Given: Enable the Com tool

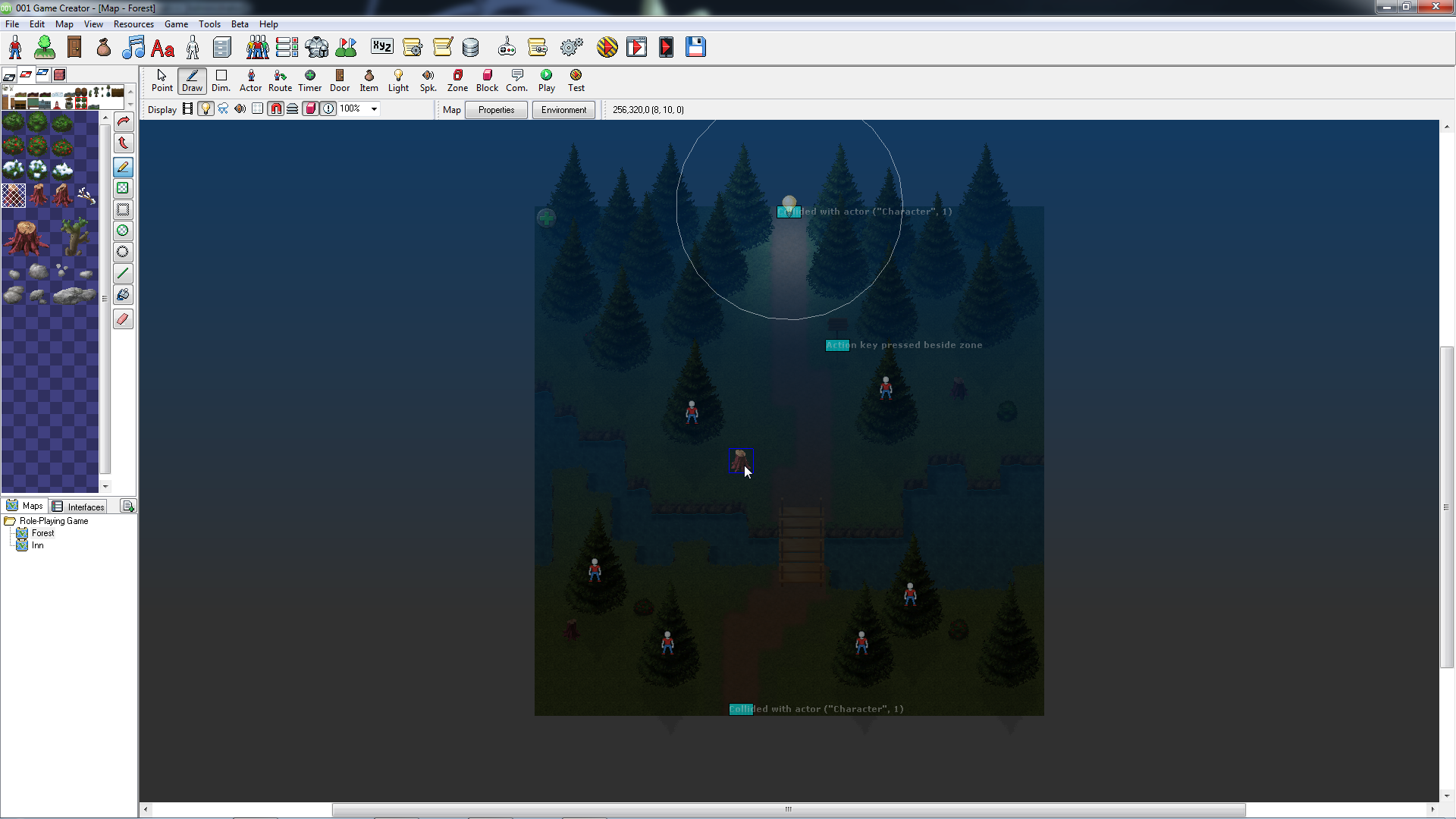Looking at the screenshot, I should (517, 80).
